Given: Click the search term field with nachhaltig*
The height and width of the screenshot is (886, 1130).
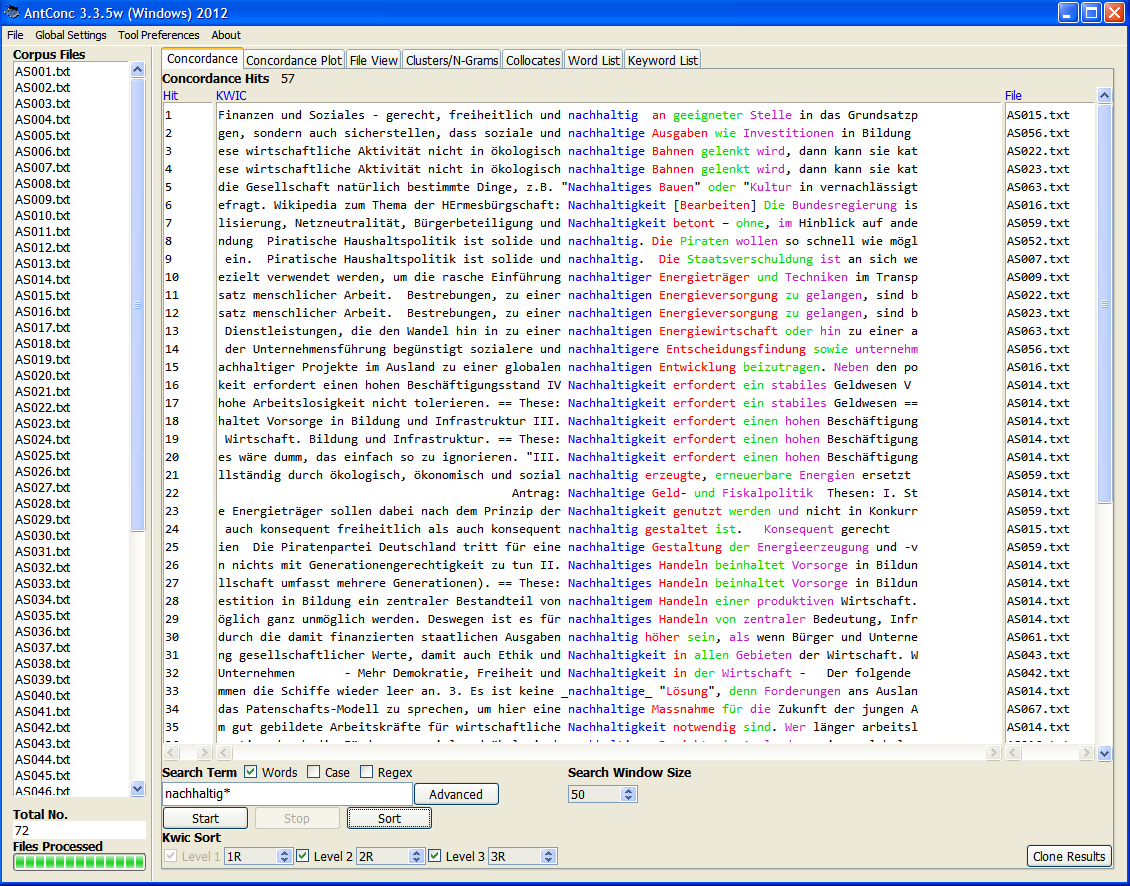Looking at the screenshot, I should 287,794.
